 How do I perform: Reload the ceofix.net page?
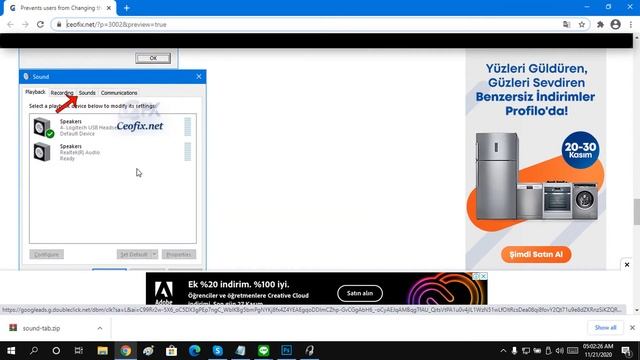coord(40,24)
